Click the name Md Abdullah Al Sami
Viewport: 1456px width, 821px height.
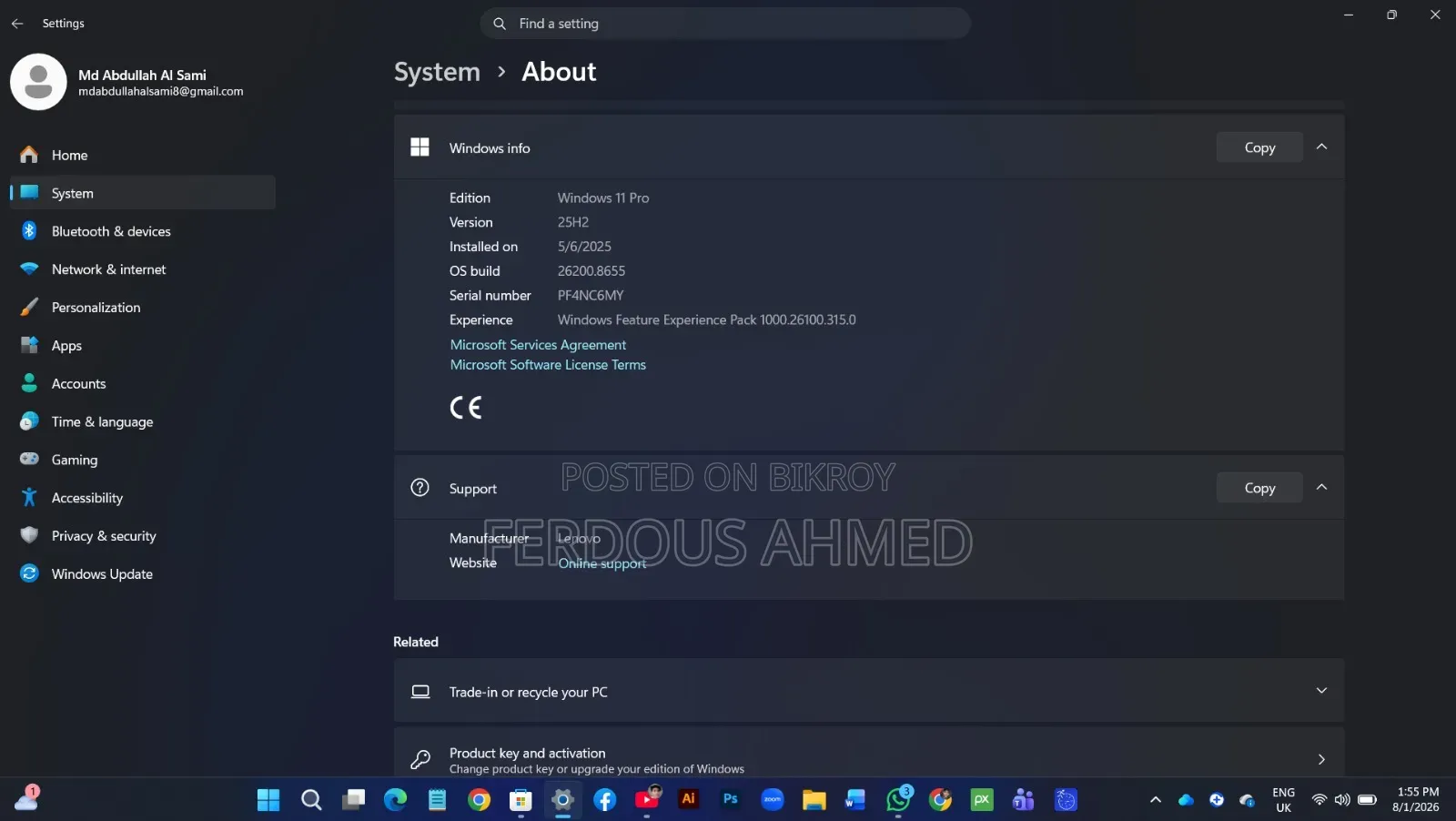click(x=142, y=75)
